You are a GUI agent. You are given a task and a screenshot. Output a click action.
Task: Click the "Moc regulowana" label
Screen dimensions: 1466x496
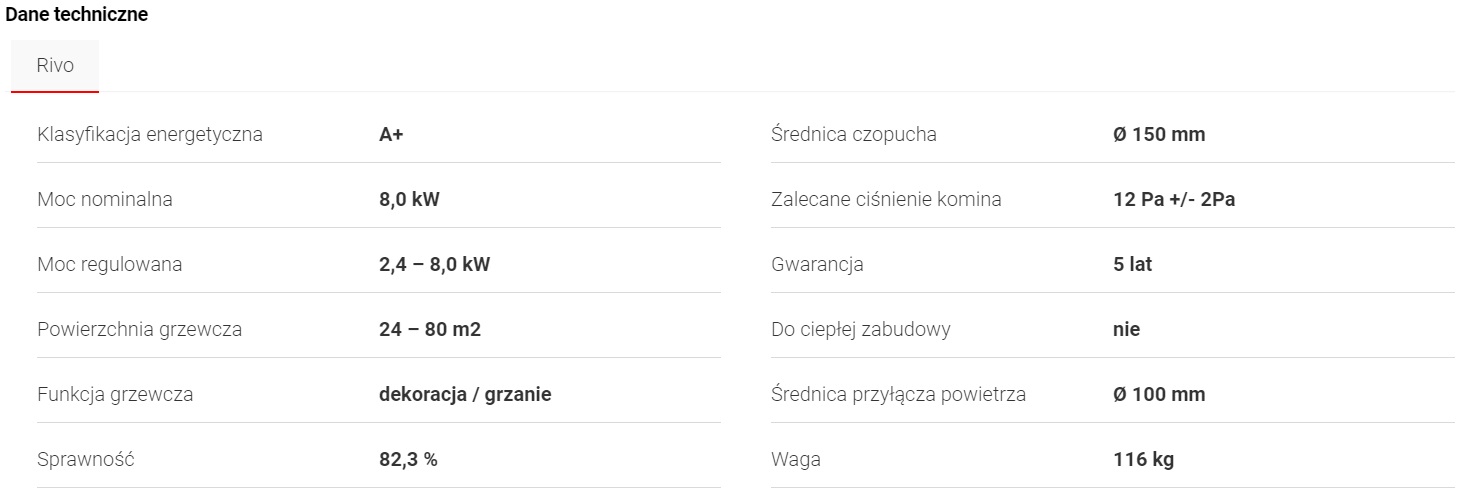(x=110, y=264)
